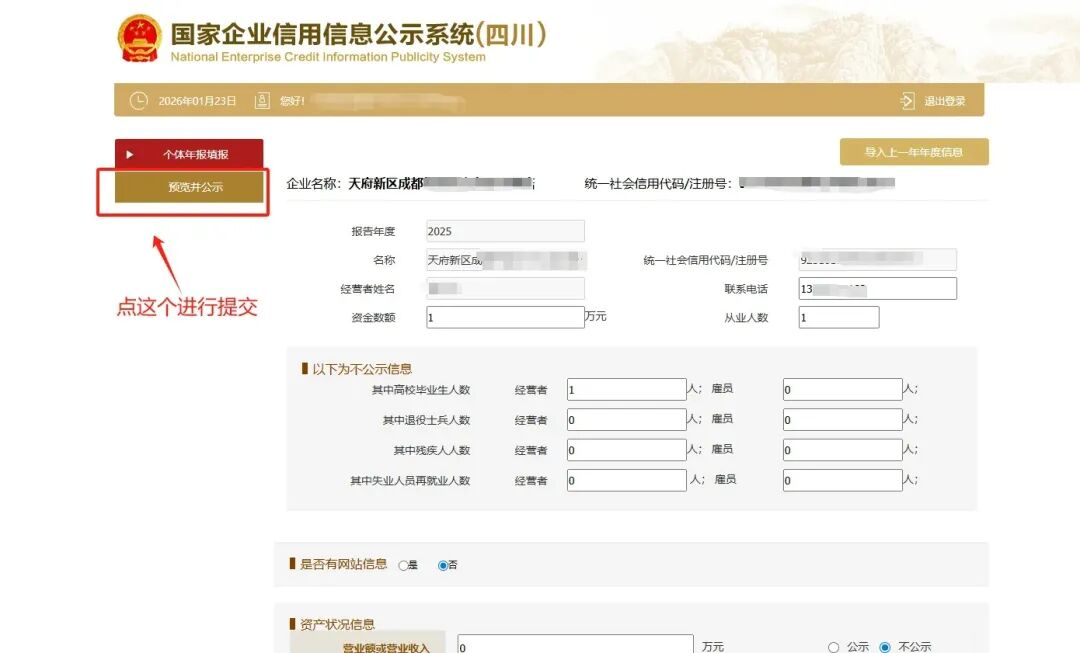The image size is (1080, 653).
Task: Click the 导入上一年度信息 button
Action: (x=913, y=151)
